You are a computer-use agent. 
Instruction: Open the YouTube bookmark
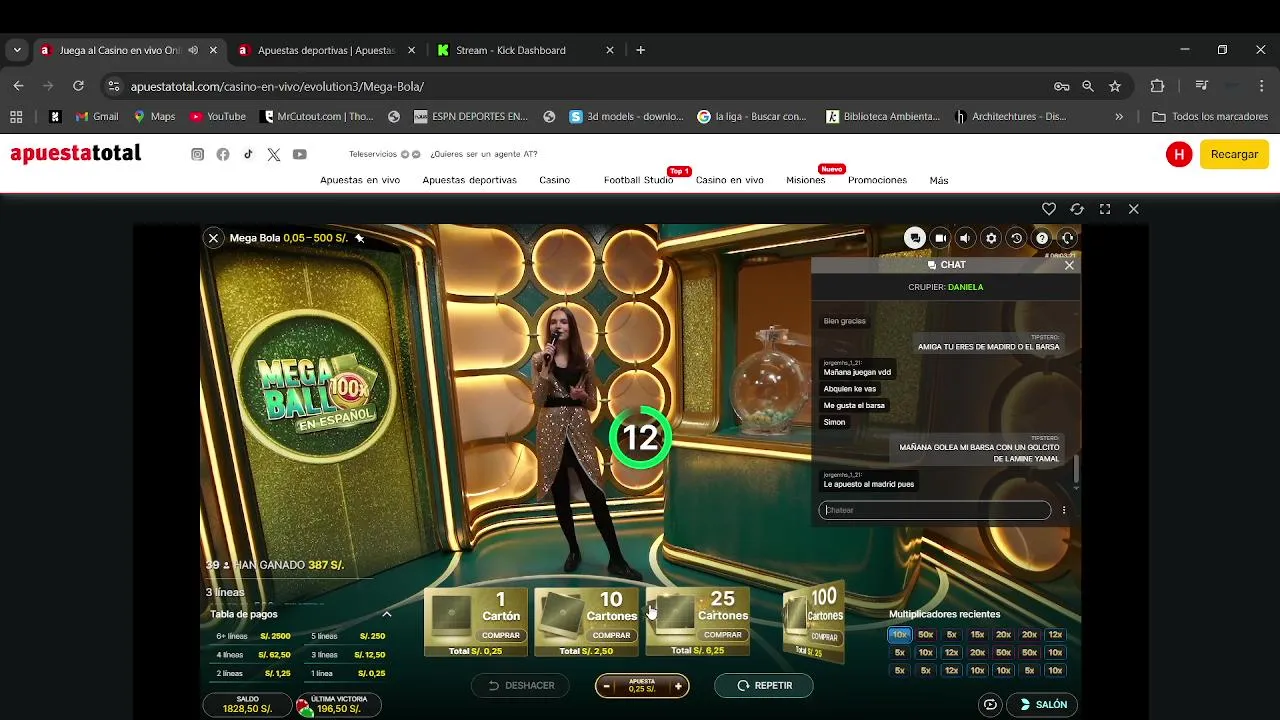[x=218, y=116]
